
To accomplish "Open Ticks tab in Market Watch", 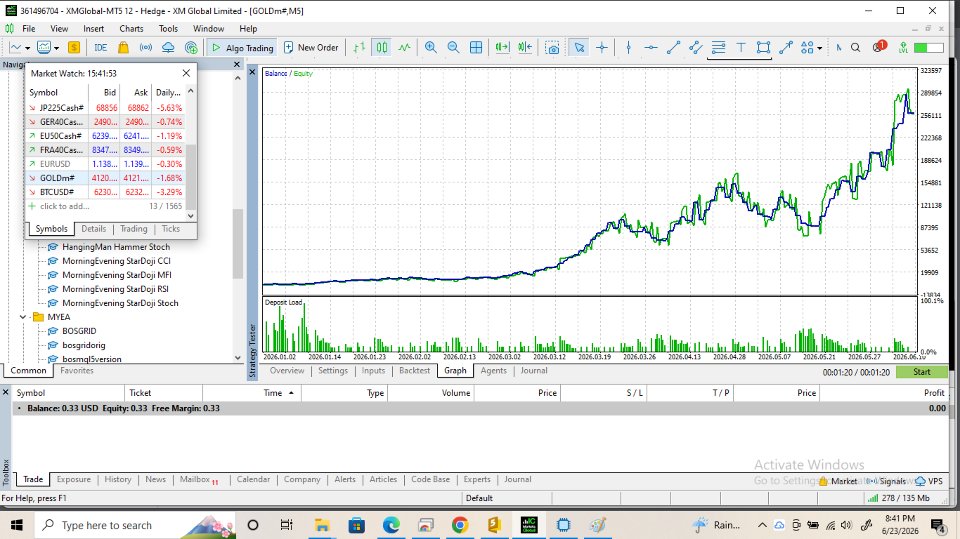I will point(171,228).
